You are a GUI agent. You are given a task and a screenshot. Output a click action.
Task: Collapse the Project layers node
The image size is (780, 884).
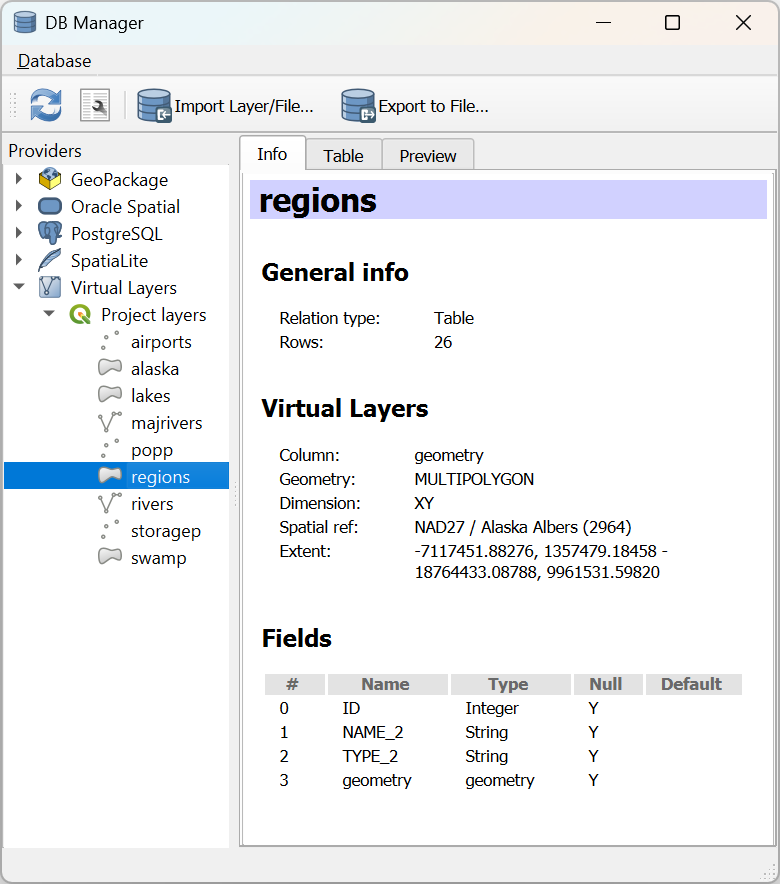tap(49, 315)
